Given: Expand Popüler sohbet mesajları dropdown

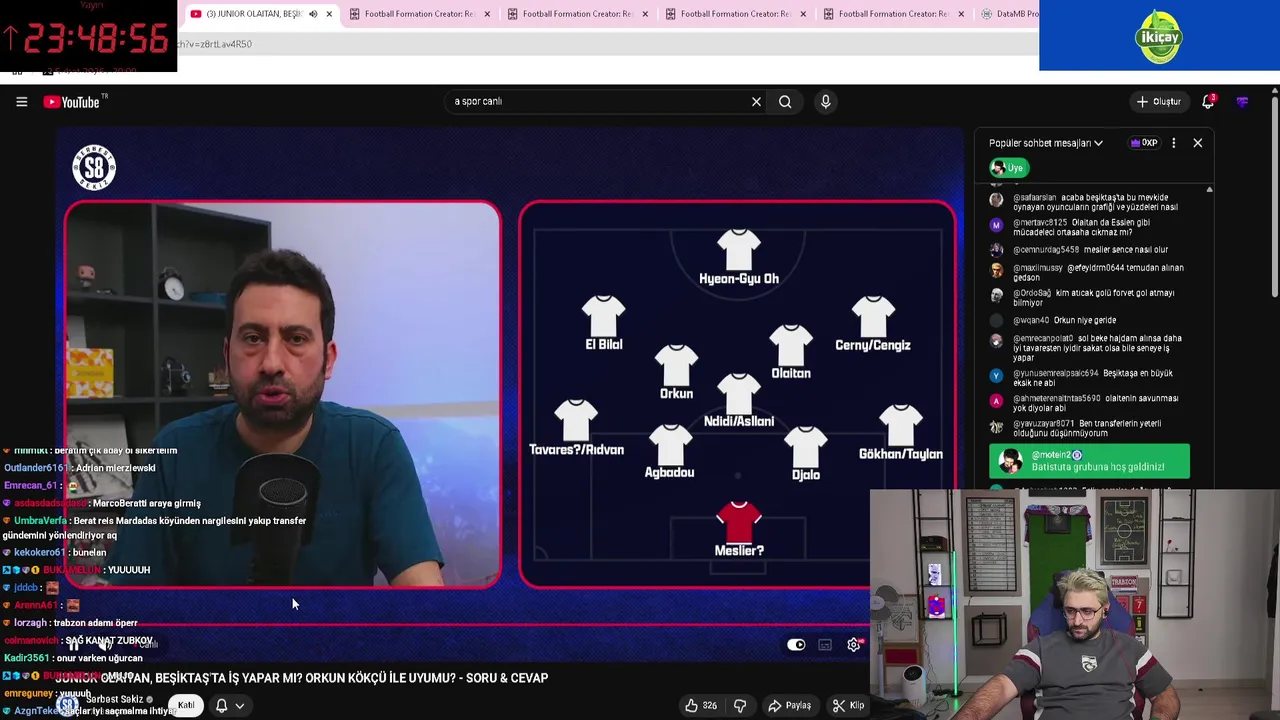Looking at the screenshot, I should [x=1045, y=143].
